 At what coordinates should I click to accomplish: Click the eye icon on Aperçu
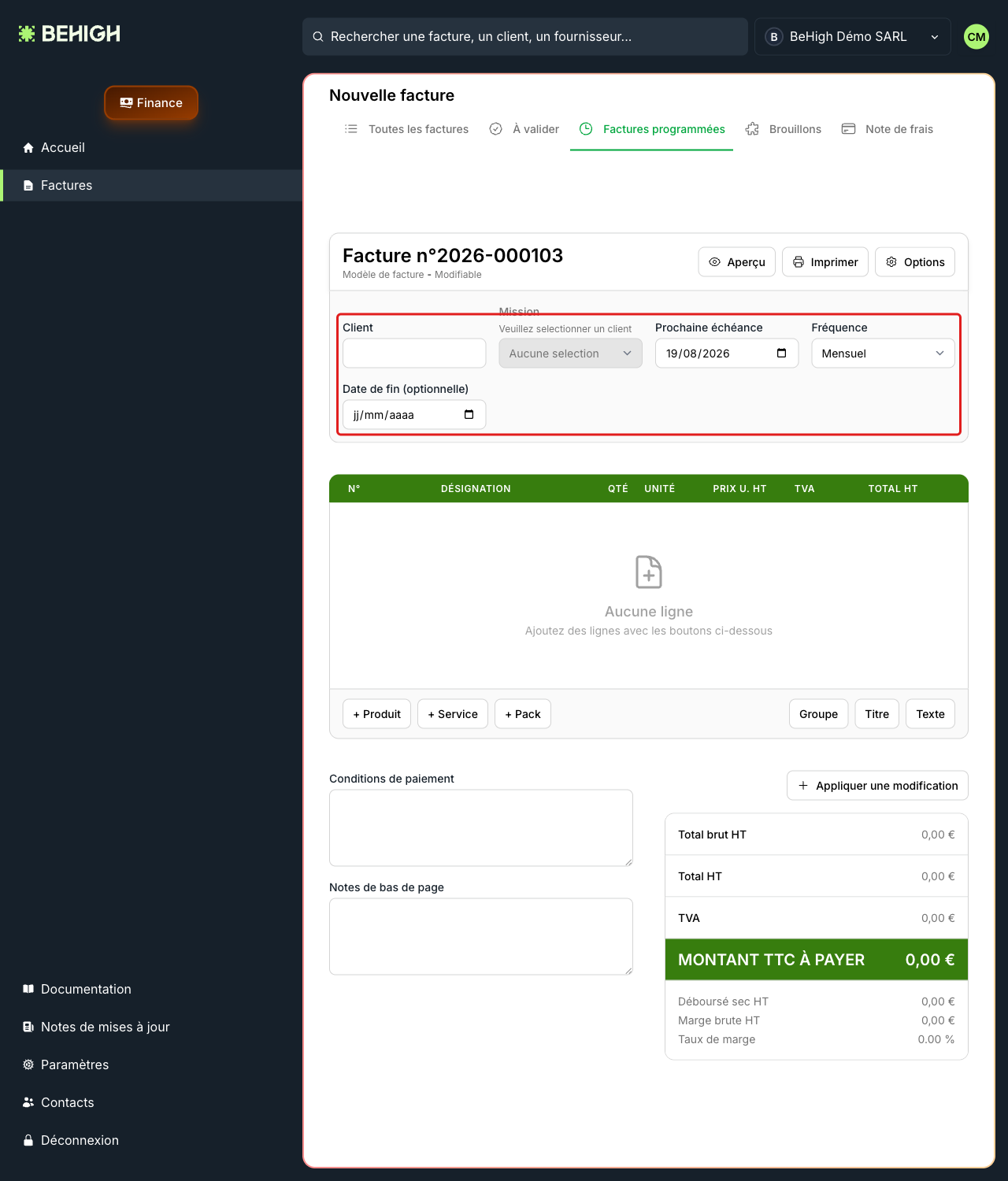[714, 262]
